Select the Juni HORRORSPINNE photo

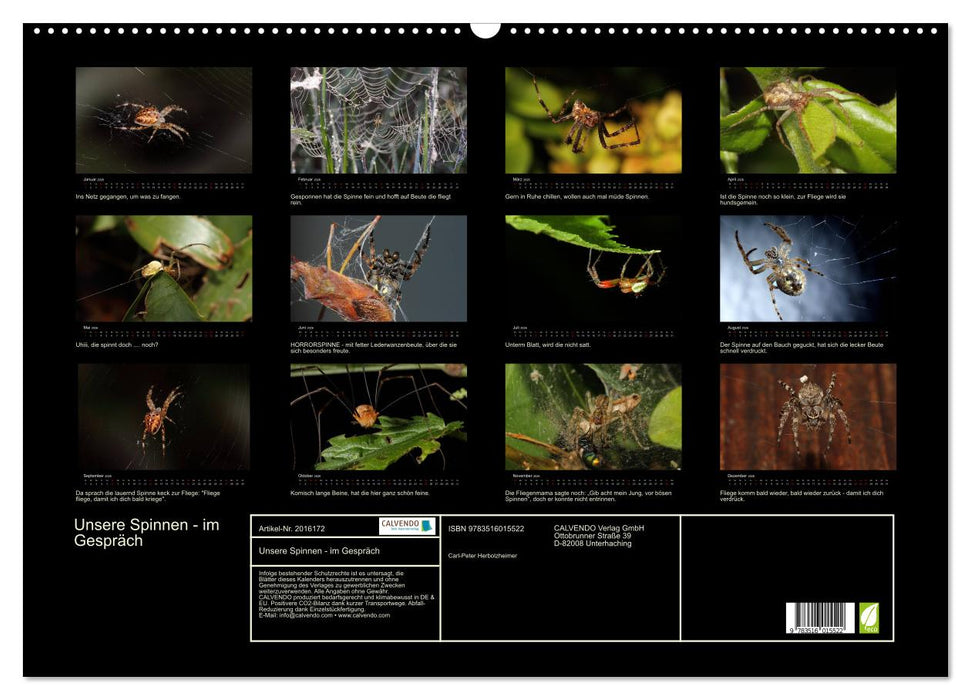(x=378, y=268)
